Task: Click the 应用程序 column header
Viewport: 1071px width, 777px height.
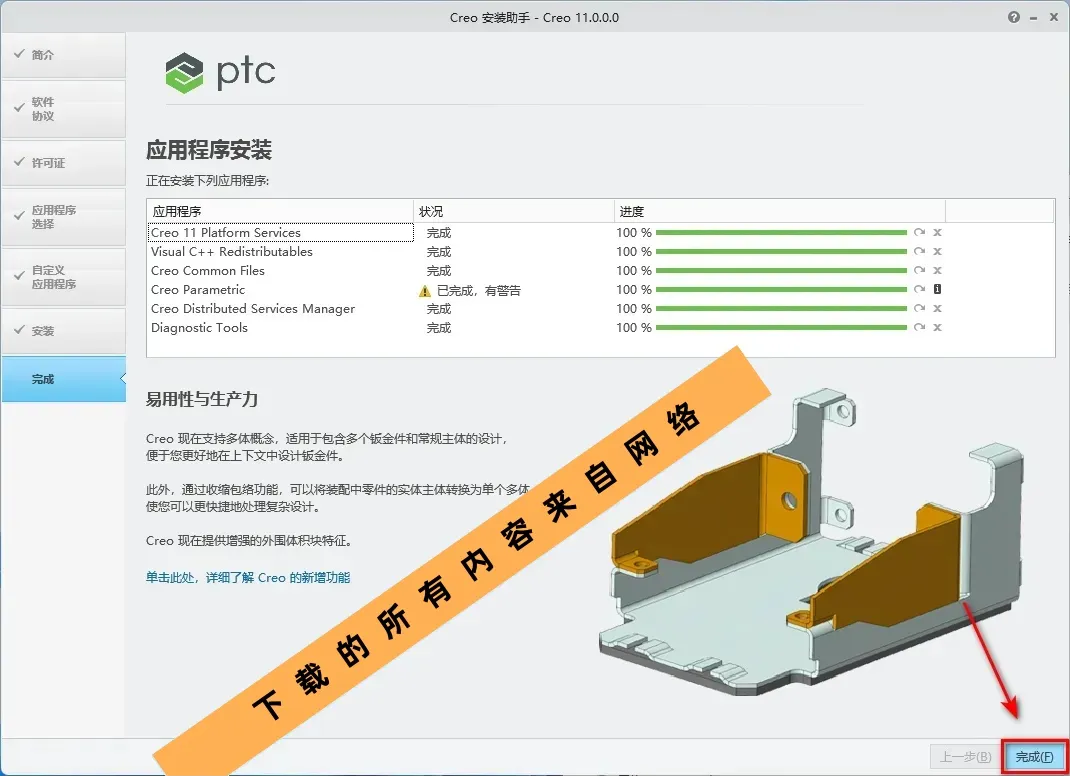Action: pos(280,211)
